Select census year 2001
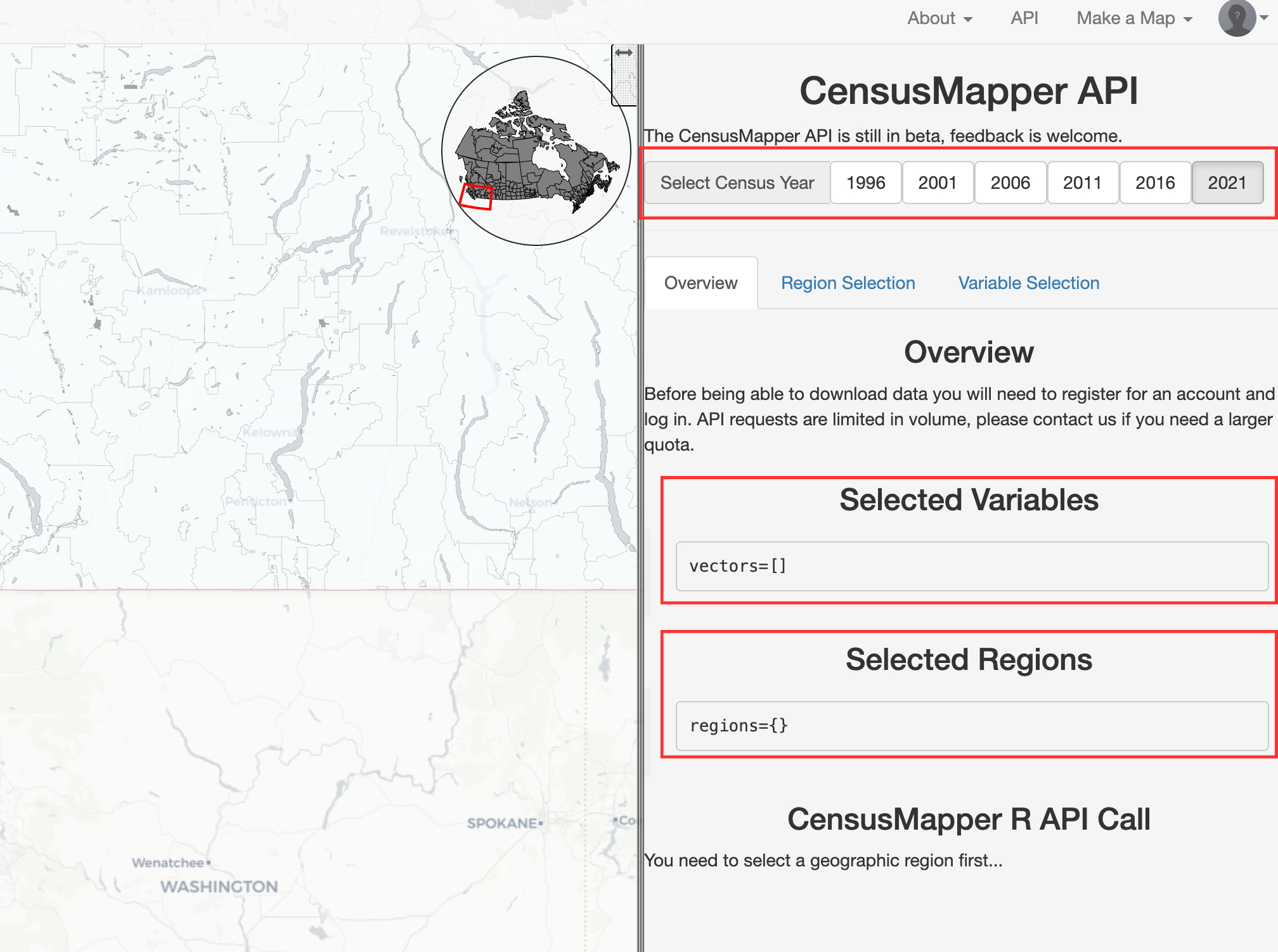The height and width of the screenshot is (952, 1278). (x=938, y=183)
